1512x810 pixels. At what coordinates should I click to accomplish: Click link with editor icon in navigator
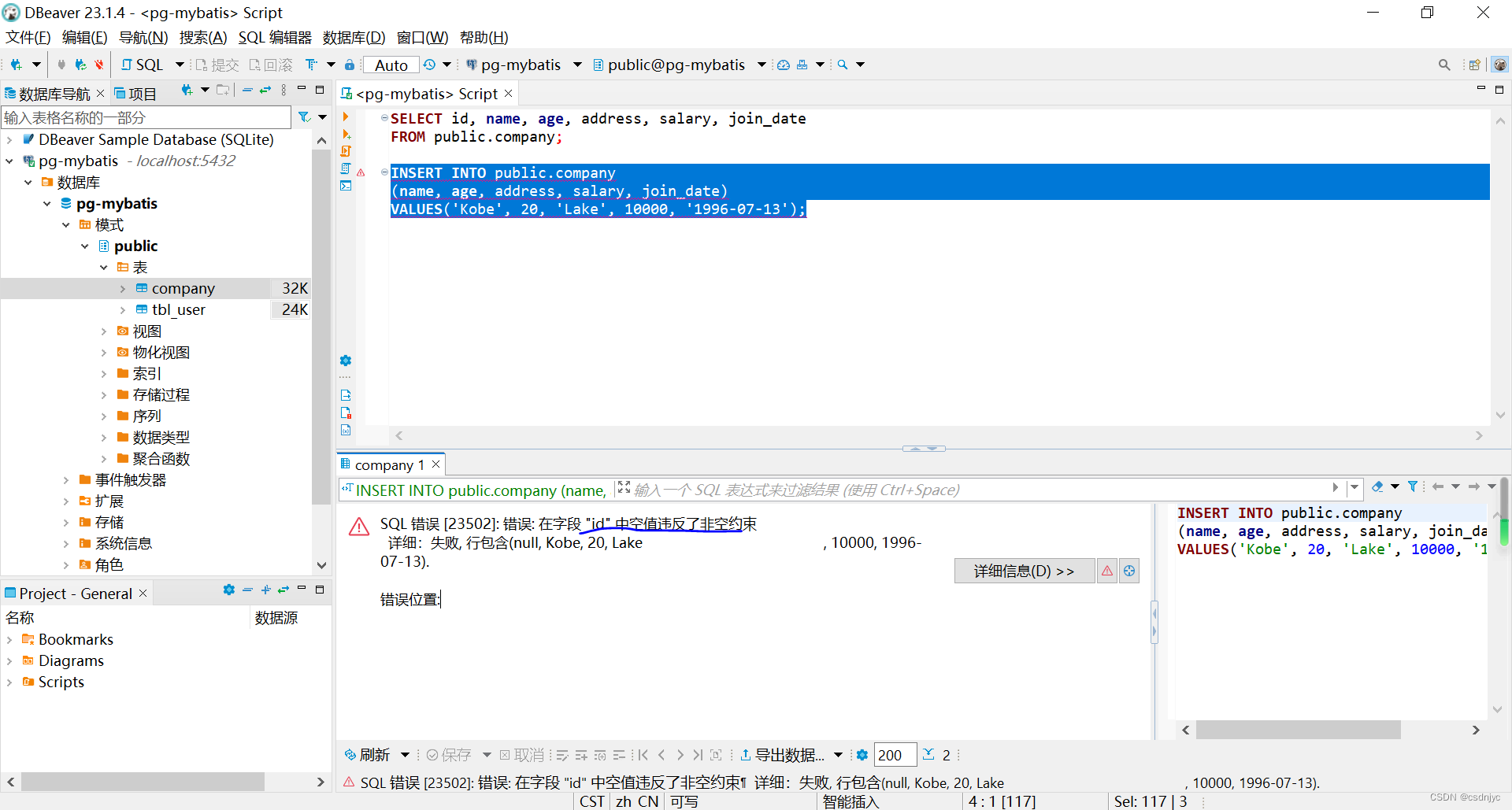(265, 91)
